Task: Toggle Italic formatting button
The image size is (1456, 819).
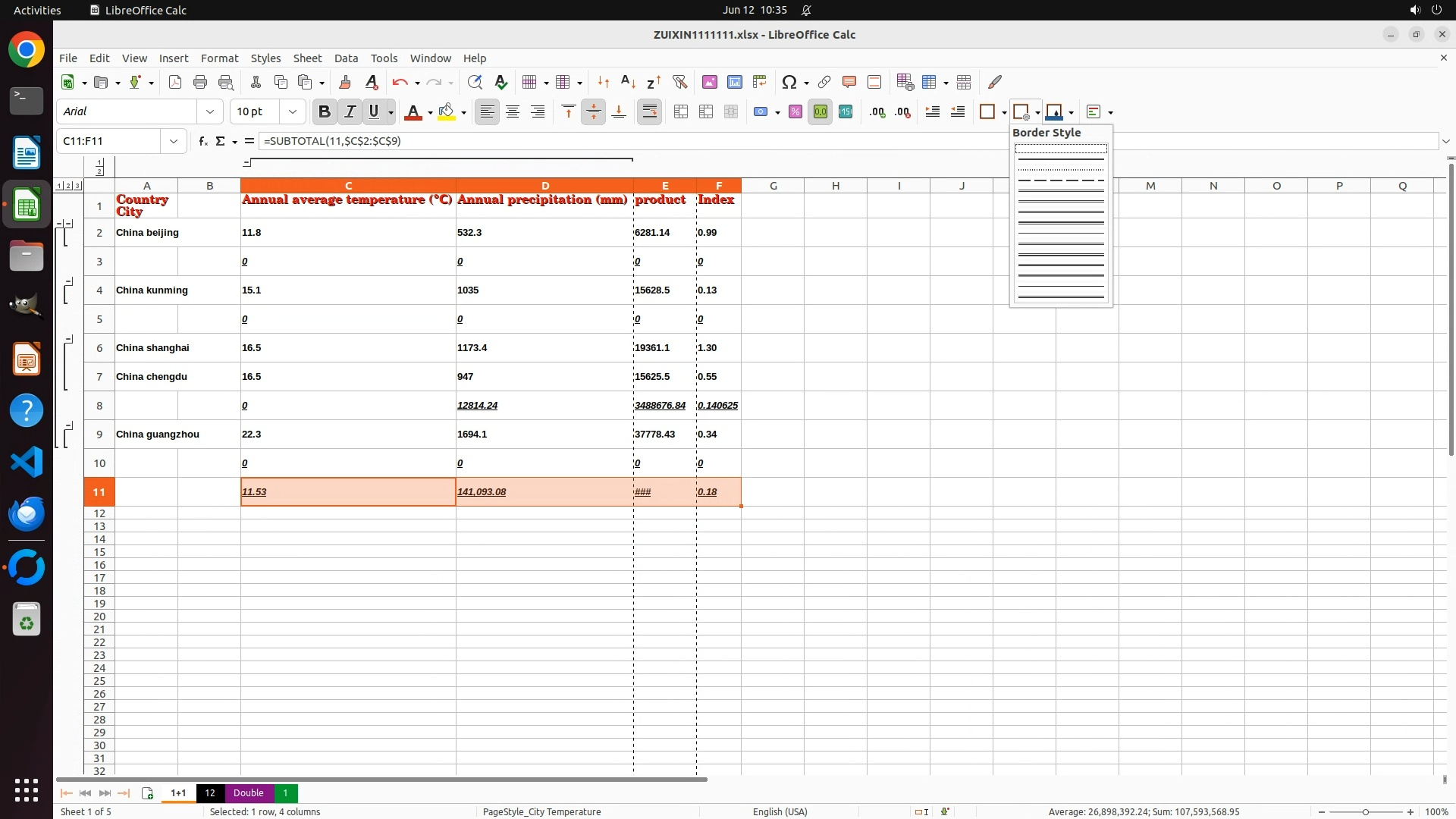Action: 350,111
